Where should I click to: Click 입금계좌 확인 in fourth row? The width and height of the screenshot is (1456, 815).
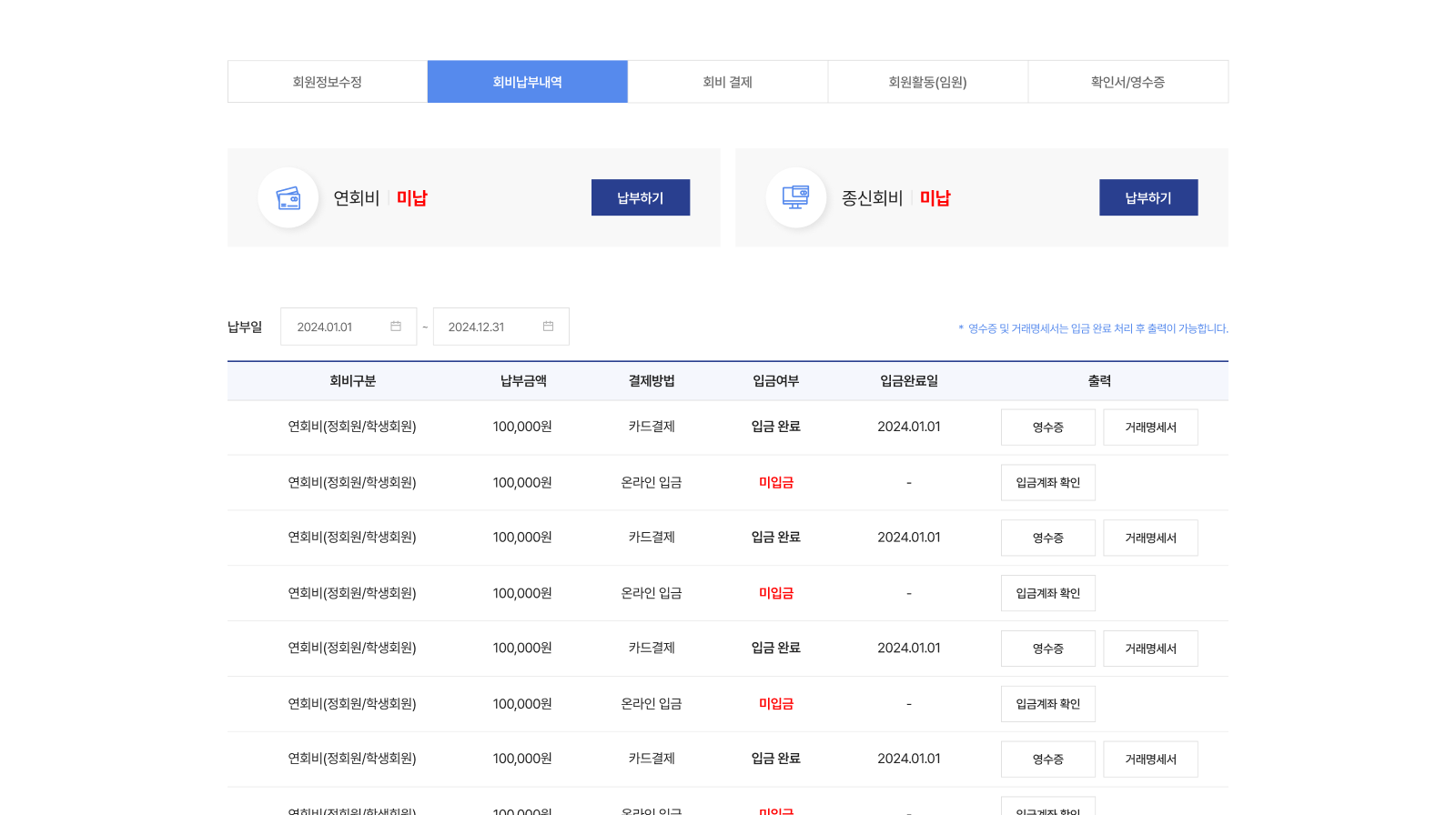point(1048,593)
